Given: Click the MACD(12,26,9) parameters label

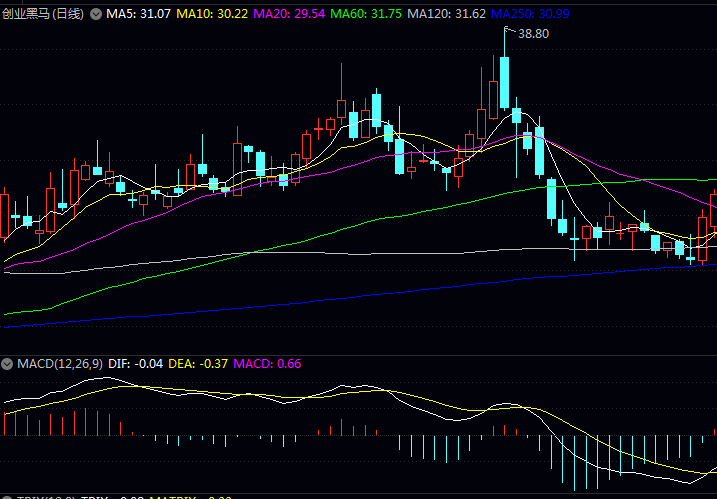Looking at the screenshot, I should pos(60,363).
